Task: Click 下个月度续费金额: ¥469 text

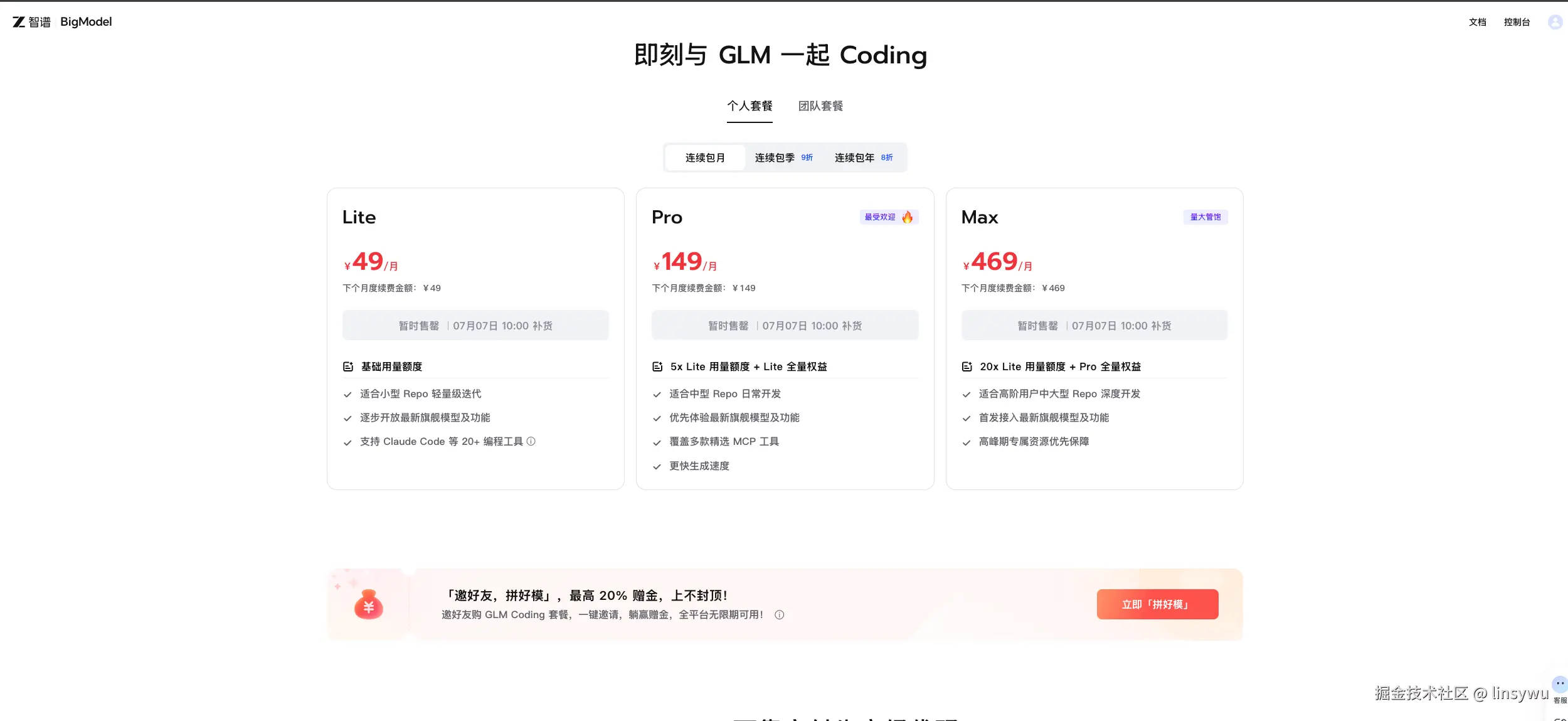Action: 1013,288
